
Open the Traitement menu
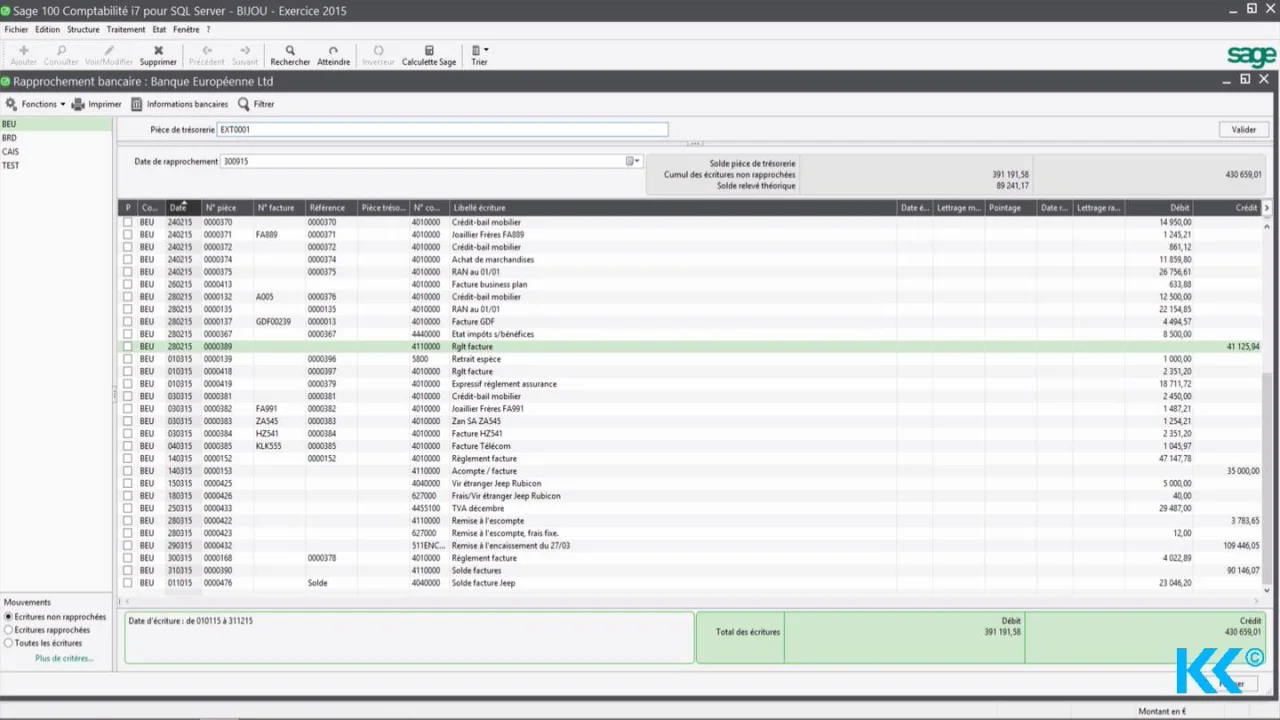[126, 30]
